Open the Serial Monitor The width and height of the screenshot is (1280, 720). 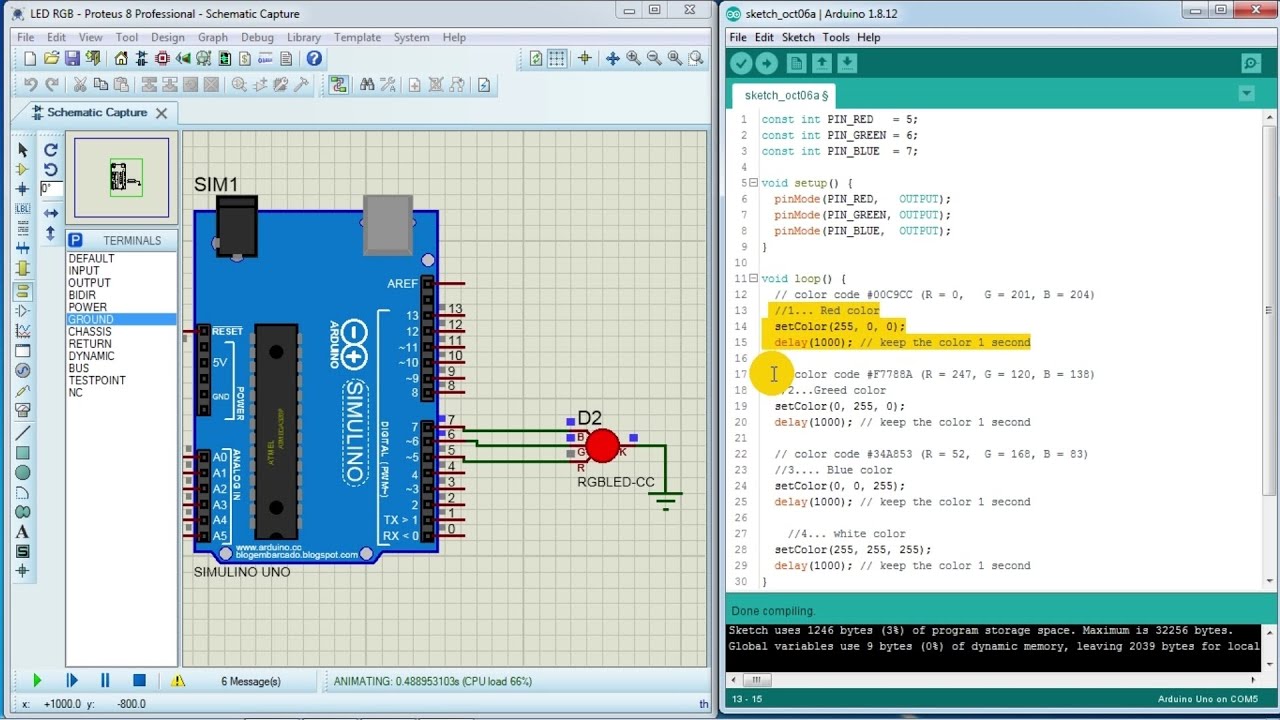1251,63
